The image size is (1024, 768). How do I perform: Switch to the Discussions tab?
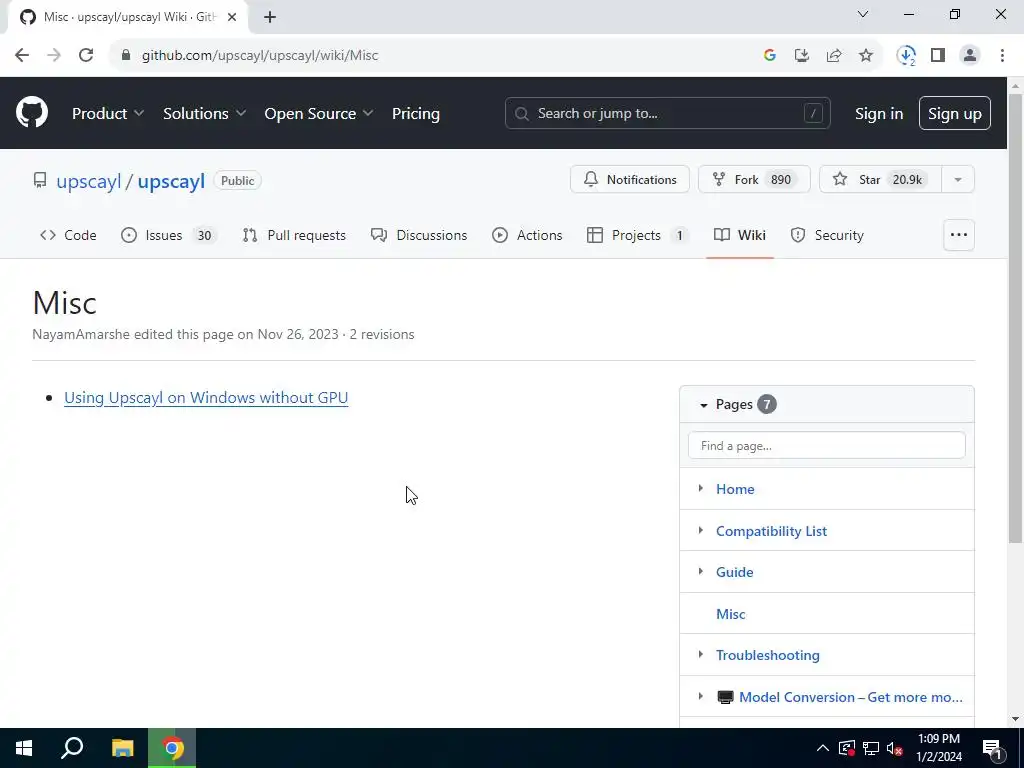click(419, 235)
